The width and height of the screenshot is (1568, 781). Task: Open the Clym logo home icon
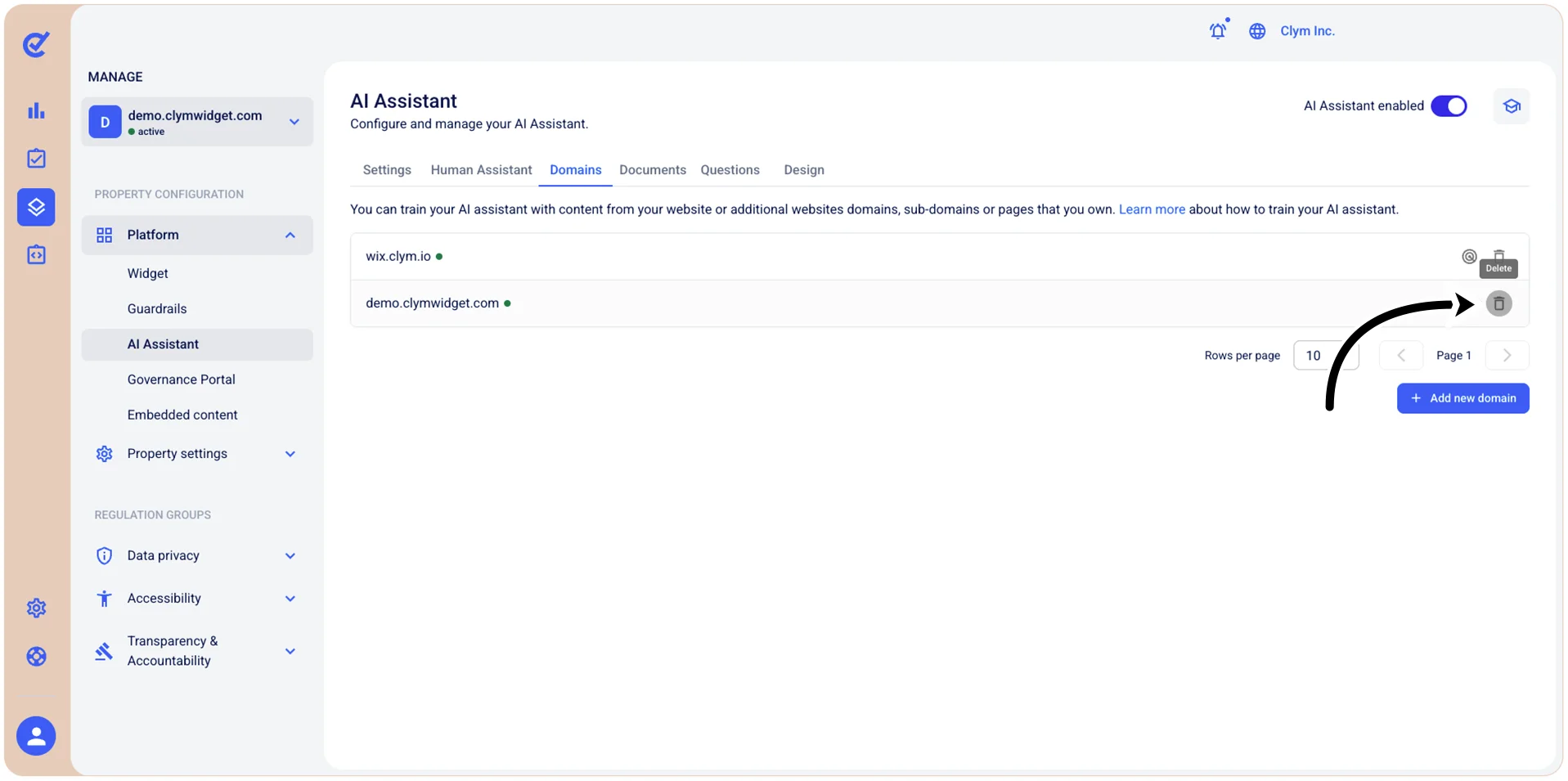pos(36,44)
